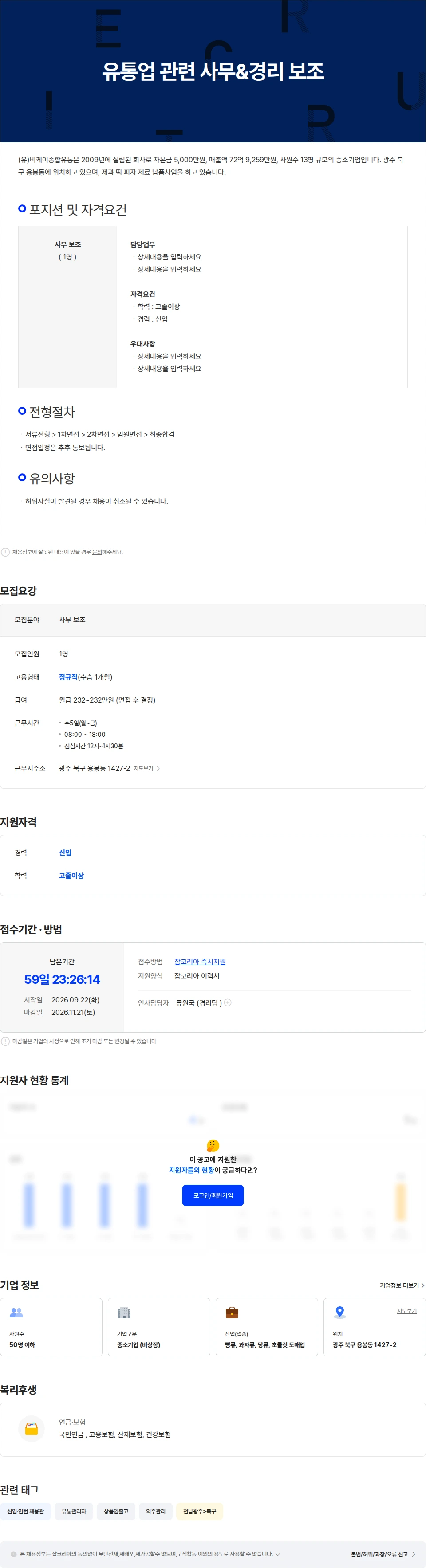Select 상품입출고 tag
426x1568 pixels.
(x=116, y=1511)
